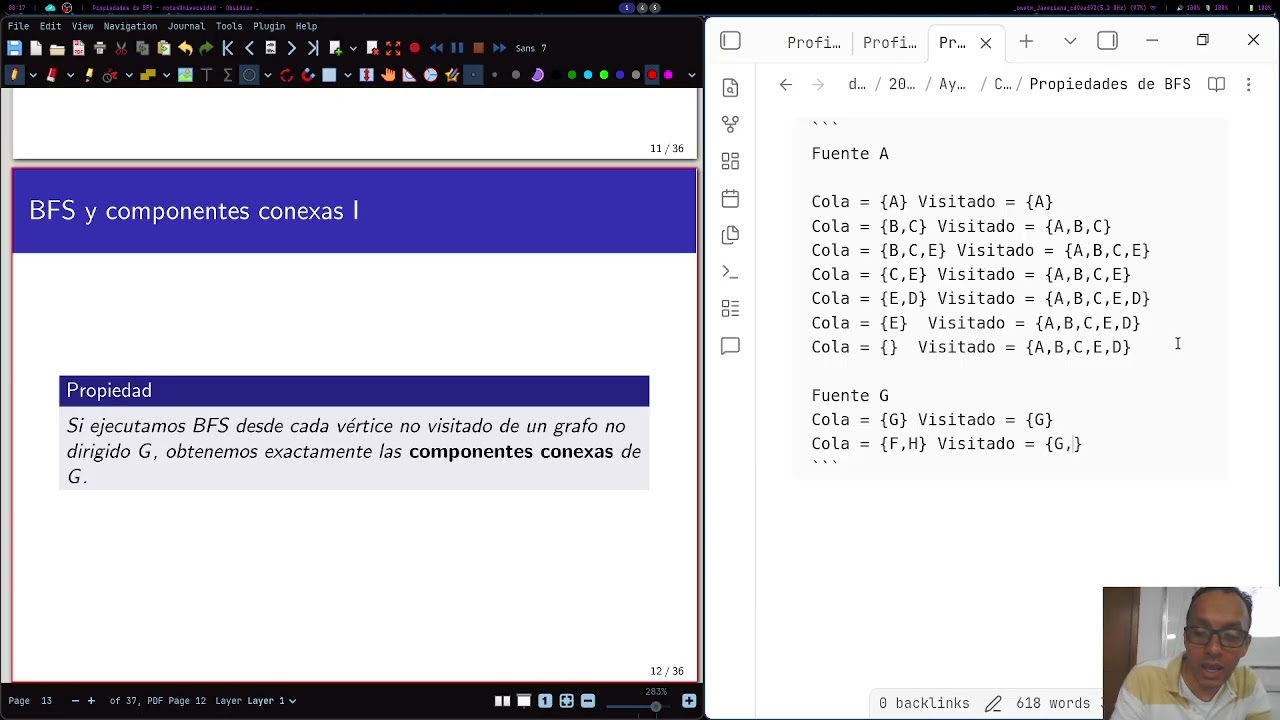Image resolution: width=1280 pixels, height=720 pixels.
Task: Select the vertical space tool
Action: pyautogui.click(x=366, y=75)
